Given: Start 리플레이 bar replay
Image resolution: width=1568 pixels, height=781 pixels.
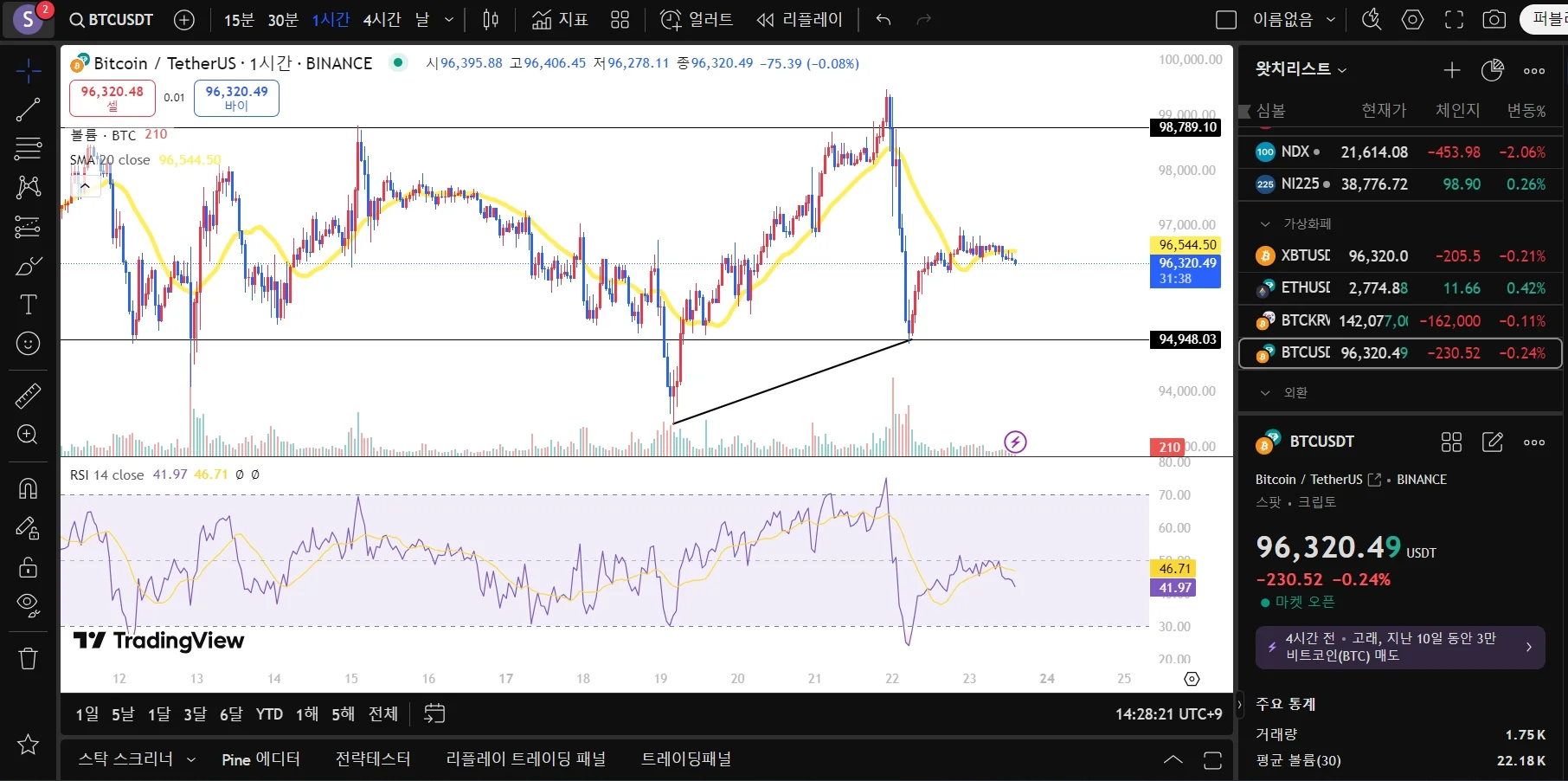Looking at the screenshot, I should [800, 19].
